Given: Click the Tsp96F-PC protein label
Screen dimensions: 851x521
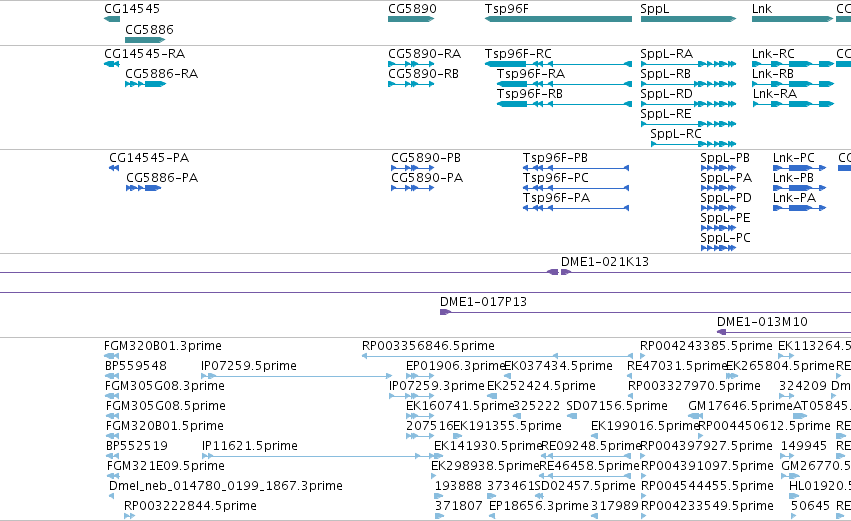Looking at the screenshot, I should pos(556,178).
